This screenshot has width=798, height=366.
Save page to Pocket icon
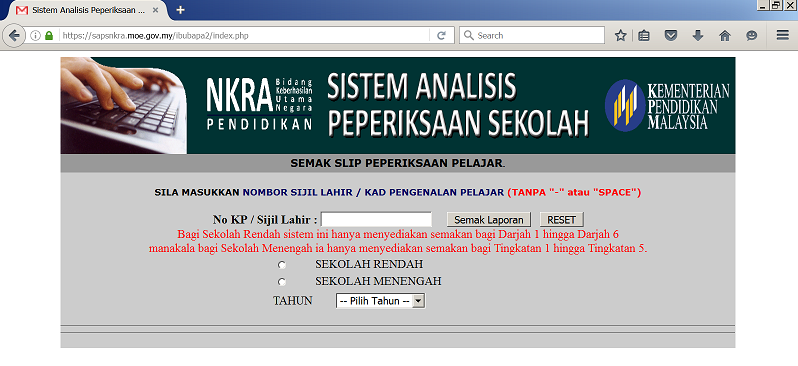pos(671,36)
